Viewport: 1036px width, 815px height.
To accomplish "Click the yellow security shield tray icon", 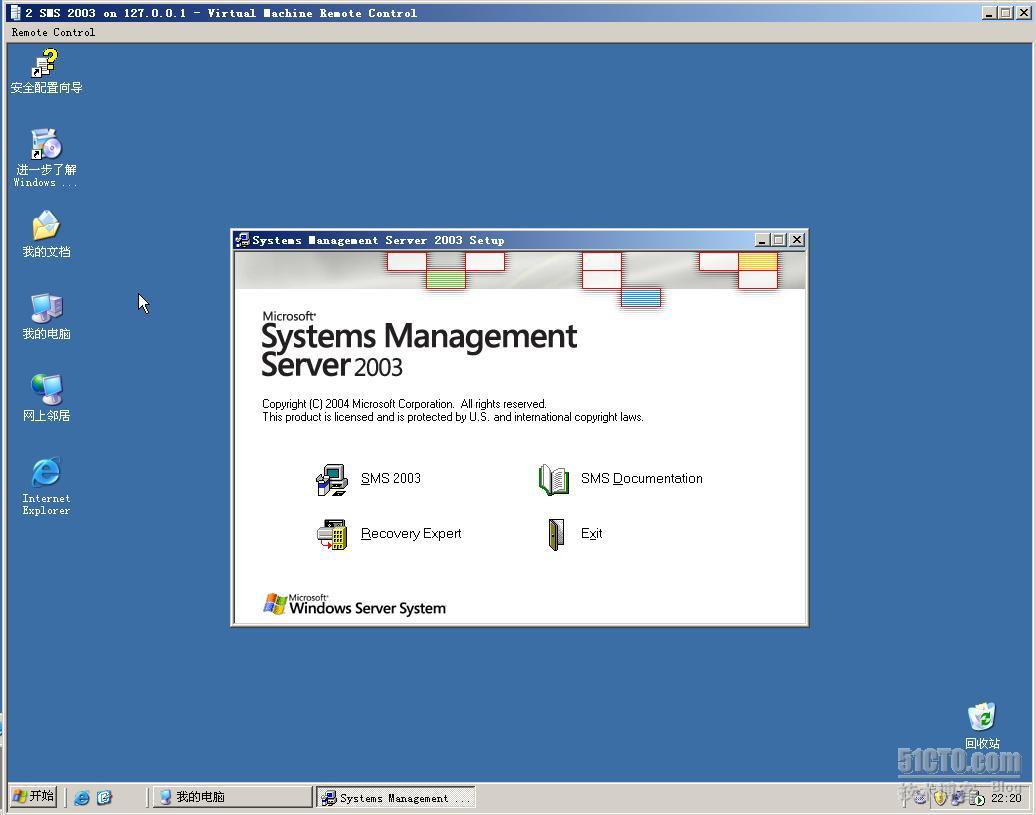I will pos(940,798).
